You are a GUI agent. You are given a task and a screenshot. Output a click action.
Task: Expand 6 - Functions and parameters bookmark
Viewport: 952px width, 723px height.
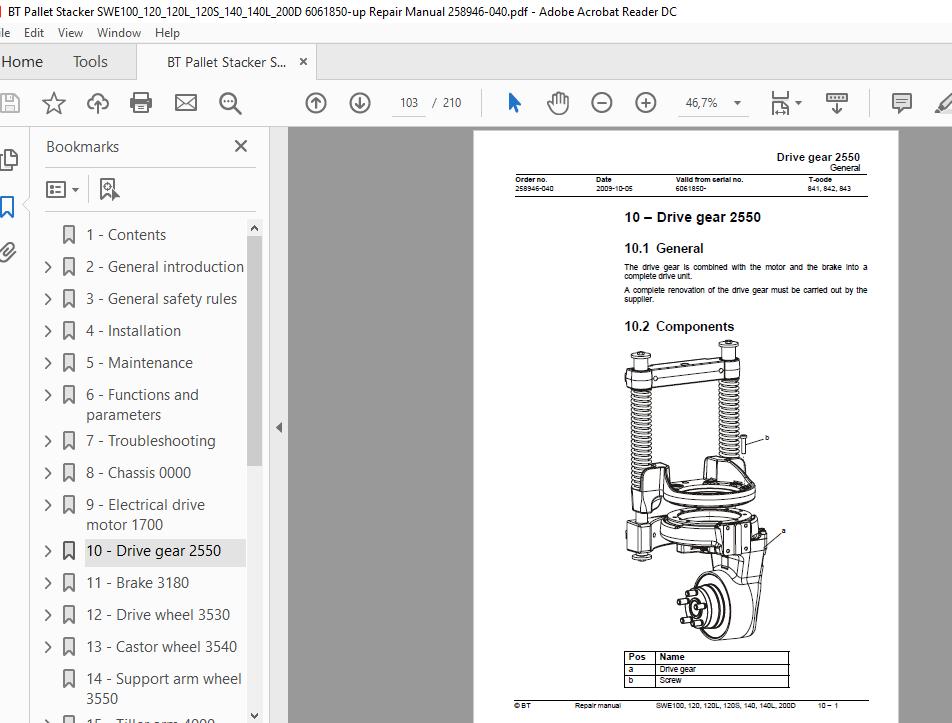pyautogui.click(x=48, y=395)
